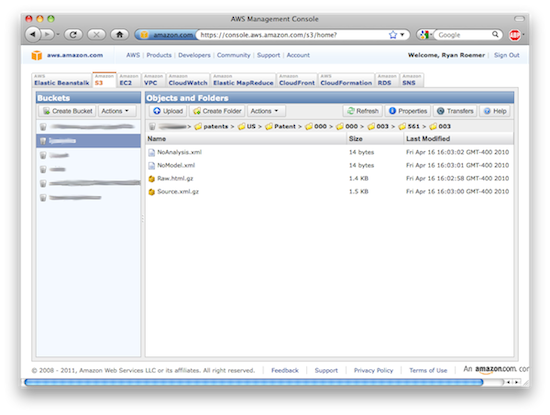Open the Products header link
Viewport: 550px width, 415px height.
pos(159,55)
